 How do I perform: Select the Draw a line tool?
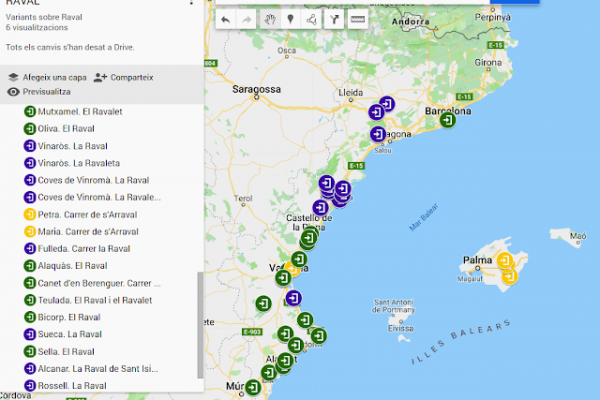click(x=311, y=20)
